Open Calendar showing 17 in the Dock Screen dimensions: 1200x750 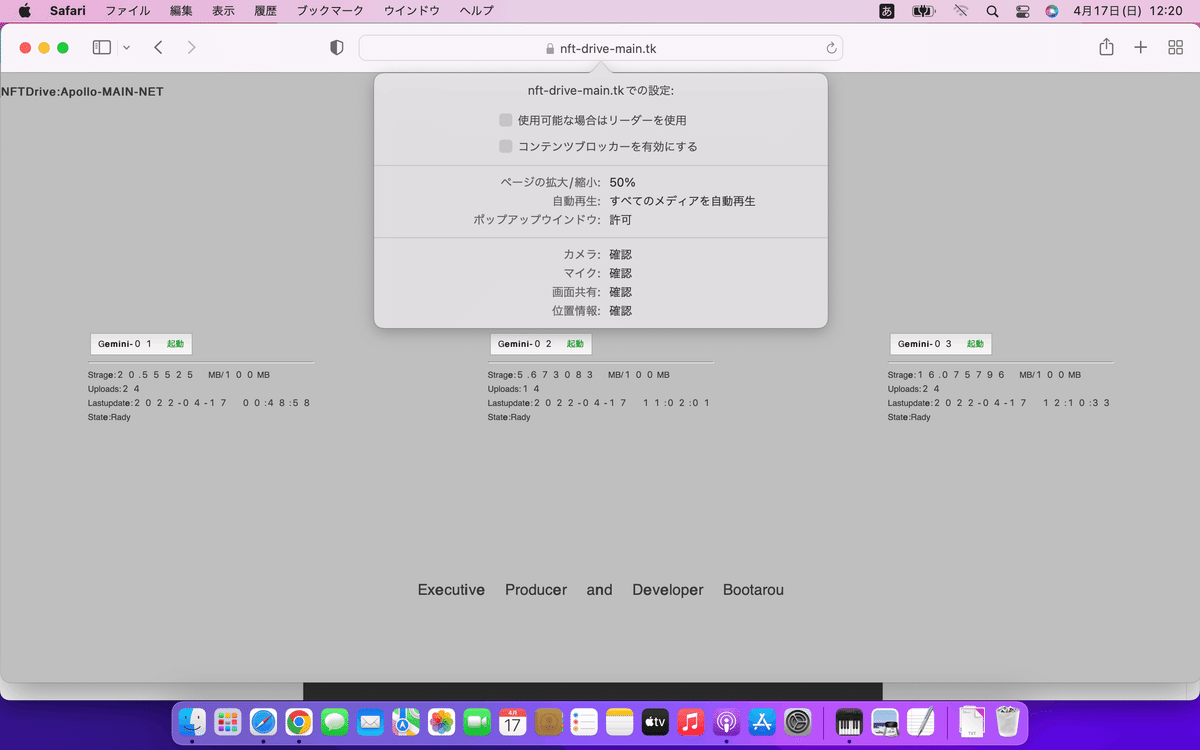[513, 721]
